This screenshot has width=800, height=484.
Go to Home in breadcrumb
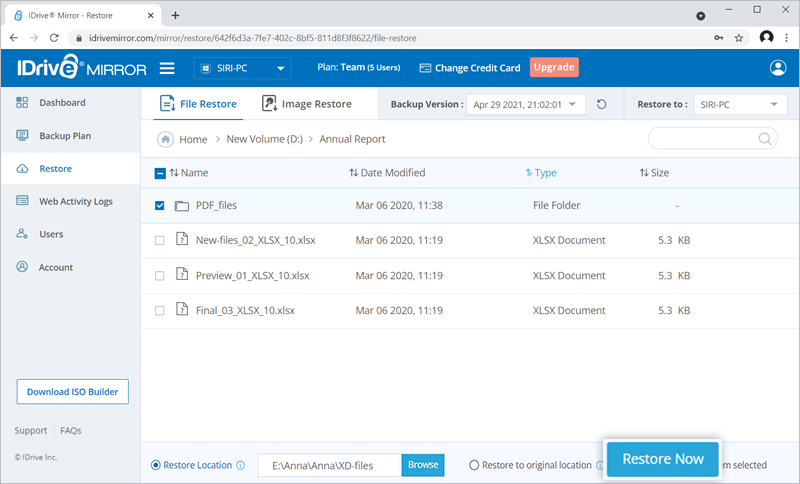tap(193, 139)
